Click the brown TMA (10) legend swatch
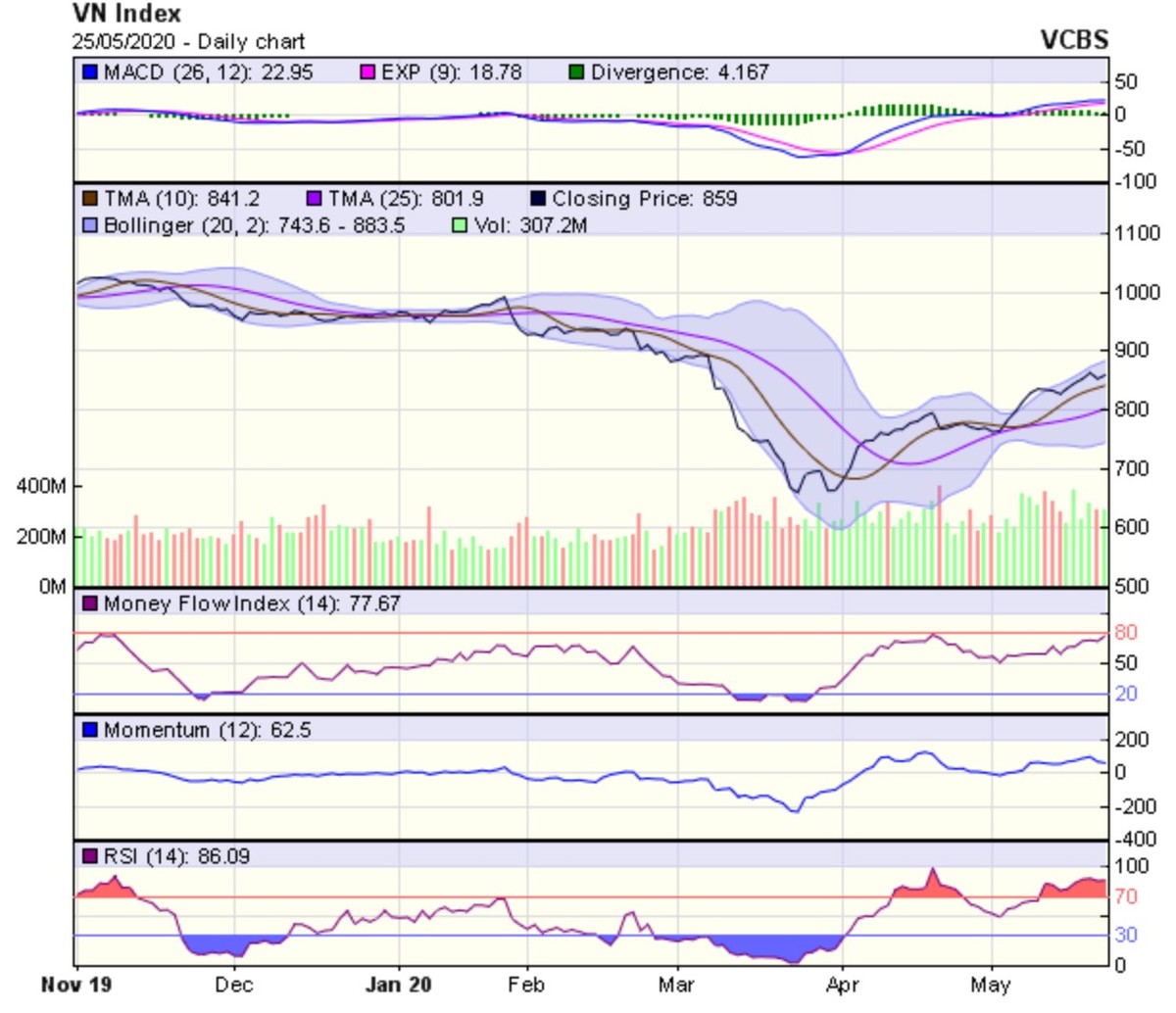1176x1013 pixels. tap(90, 199)
